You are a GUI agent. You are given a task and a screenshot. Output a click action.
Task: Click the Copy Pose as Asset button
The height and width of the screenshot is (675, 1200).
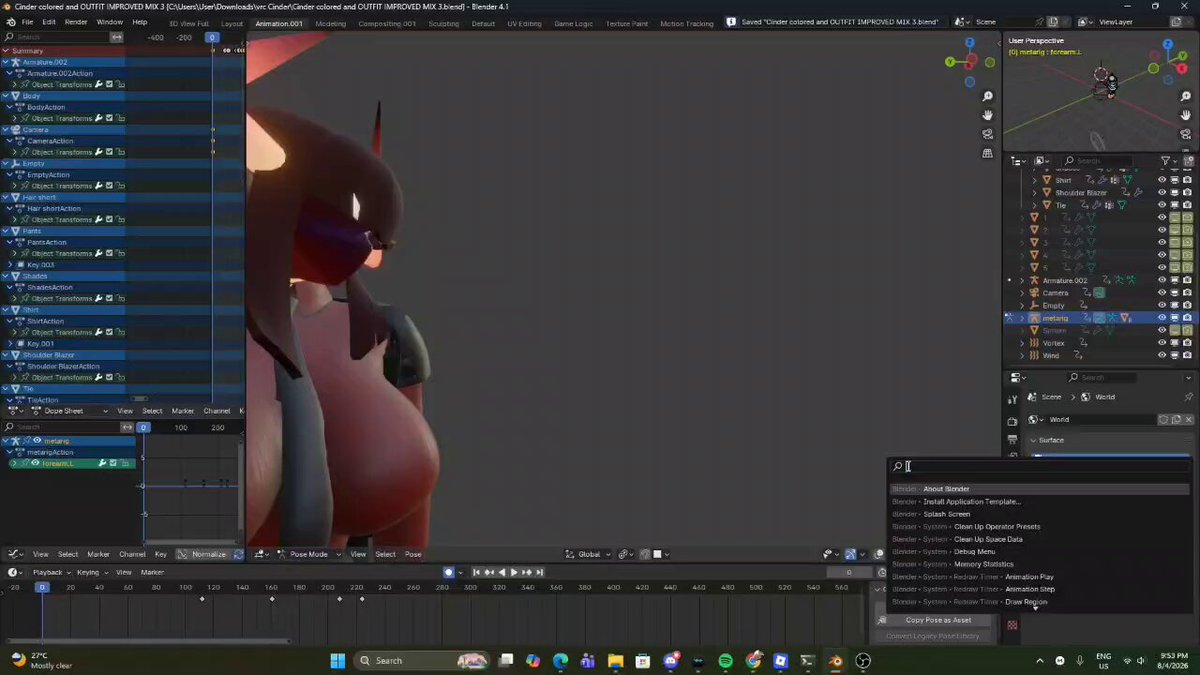click(x=938, y=620)
